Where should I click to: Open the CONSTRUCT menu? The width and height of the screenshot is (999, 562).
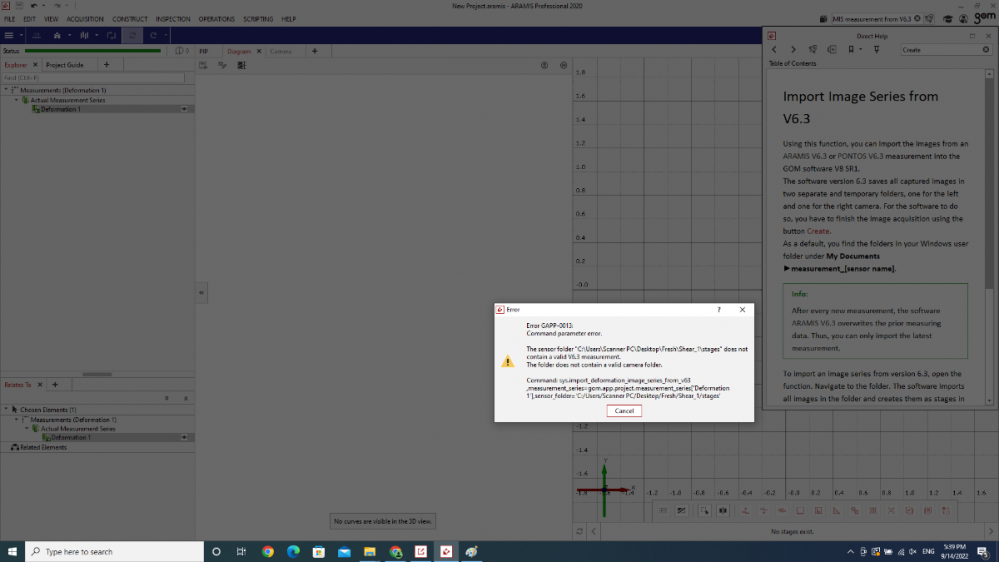[x=130, y=19]
